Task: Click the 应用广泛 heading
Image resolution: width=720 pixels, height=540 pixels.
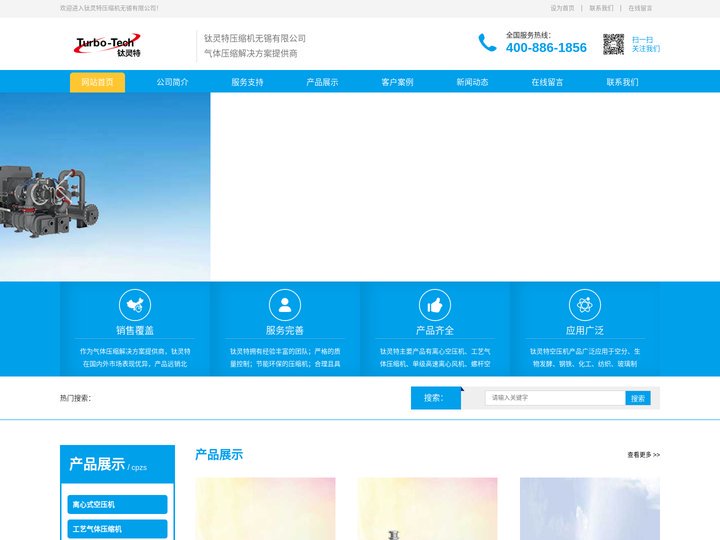Action: 585,330
